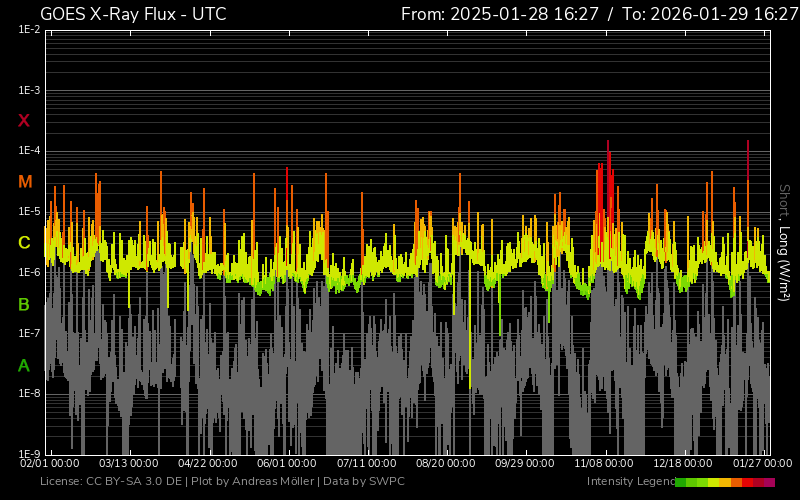Select the 11/08 00:00 x-axis date
Viewport: 800px width, 500px height.
pyautogui.click(x=602, y=464)
